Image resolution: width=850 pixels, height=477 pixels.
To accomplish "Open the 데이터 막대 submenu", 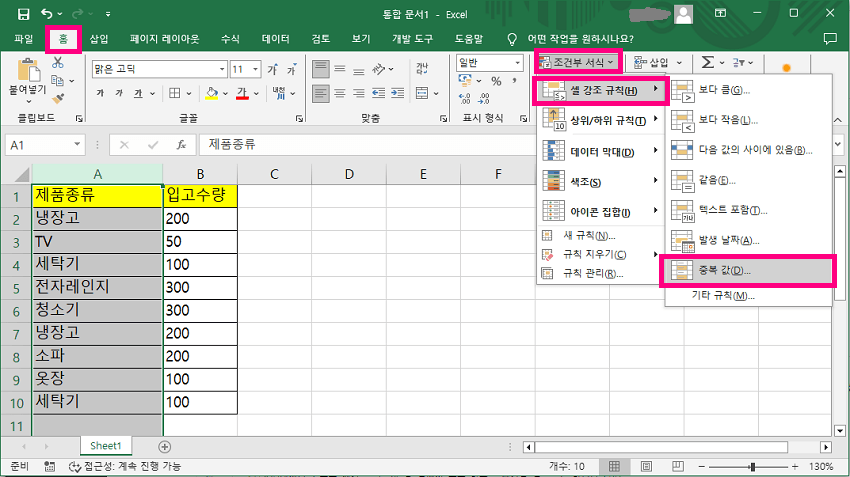I will pos(601,152).
